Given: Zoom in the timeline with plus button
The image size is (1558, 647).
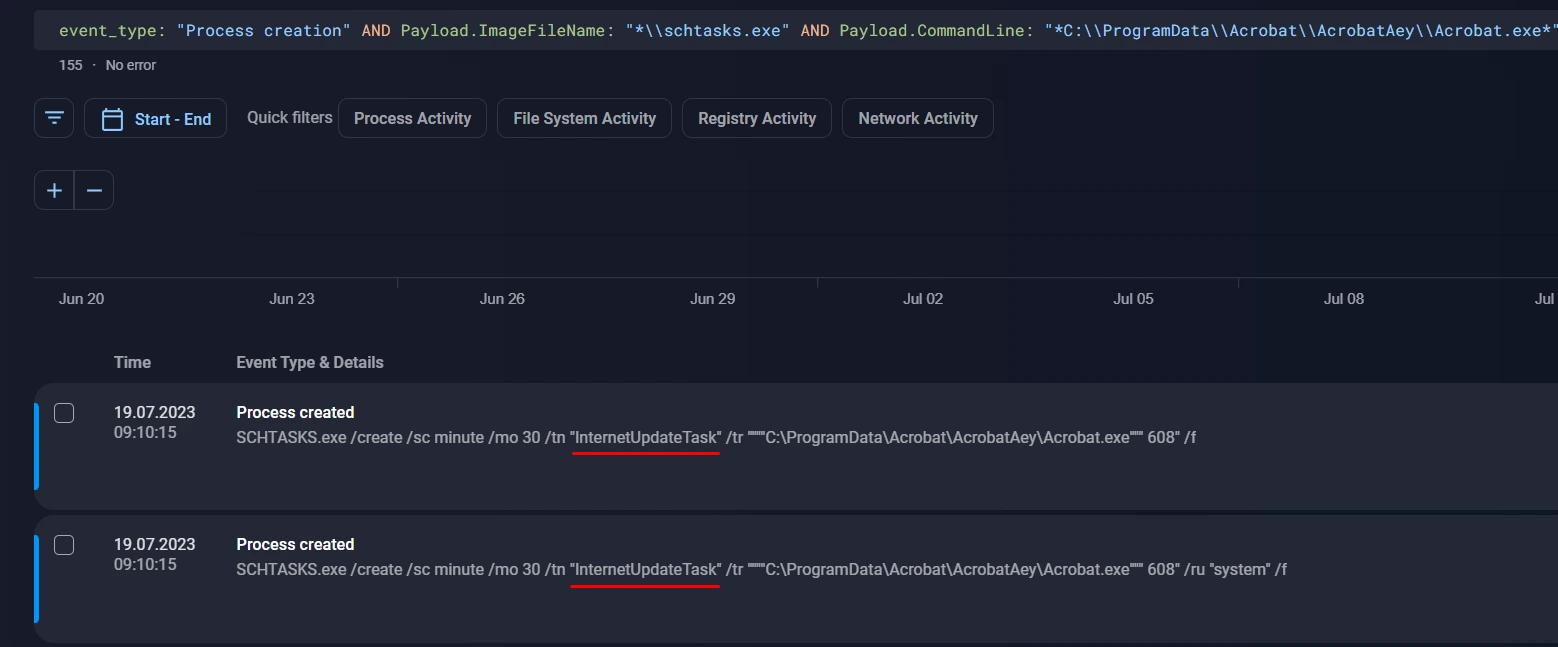Looking at the screenshot, I should pyautogui.click(x=54, y=190).
